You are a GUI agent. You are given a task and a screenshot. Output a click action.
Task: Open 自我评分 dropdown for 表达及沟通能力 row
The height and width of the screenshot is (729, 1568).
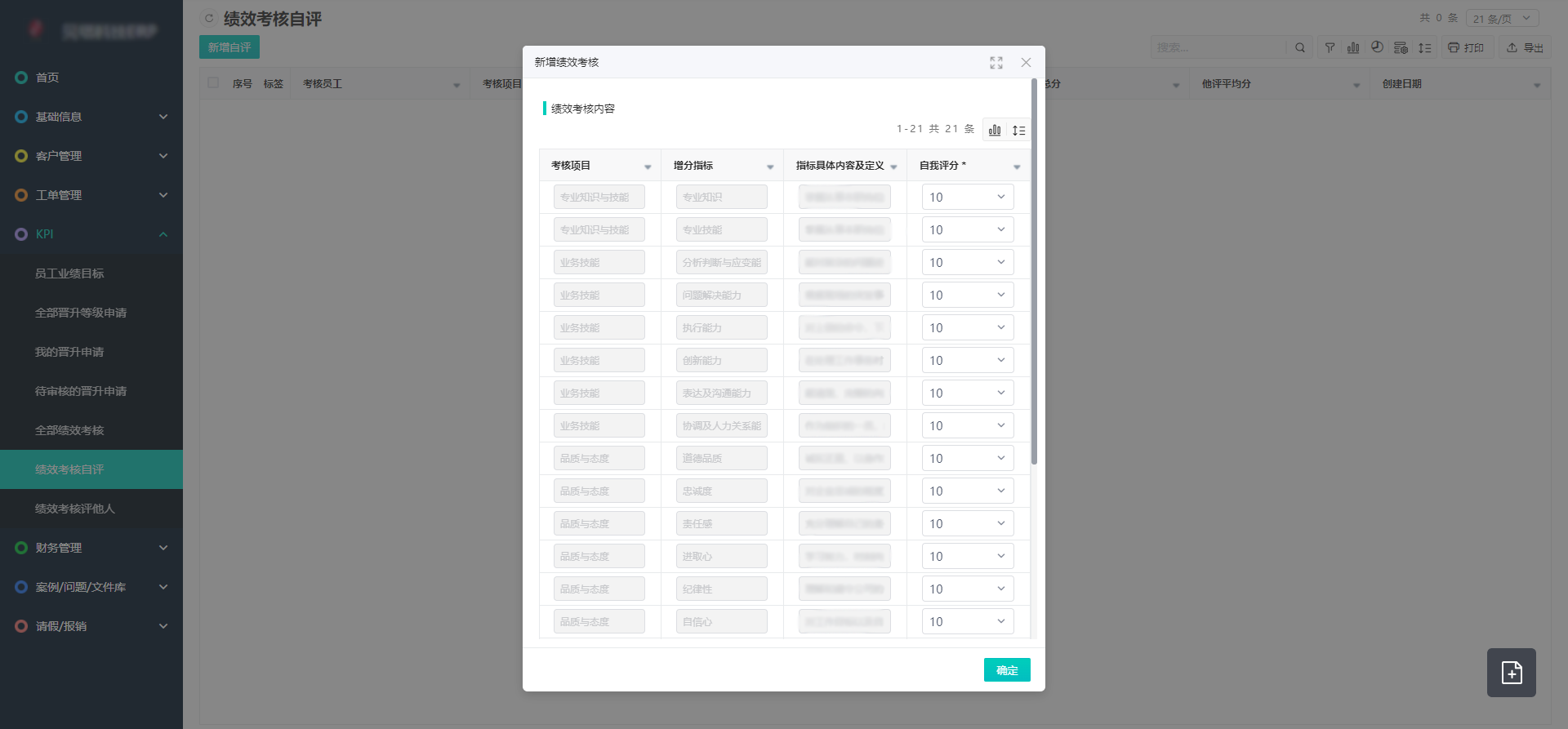[968, 393]
